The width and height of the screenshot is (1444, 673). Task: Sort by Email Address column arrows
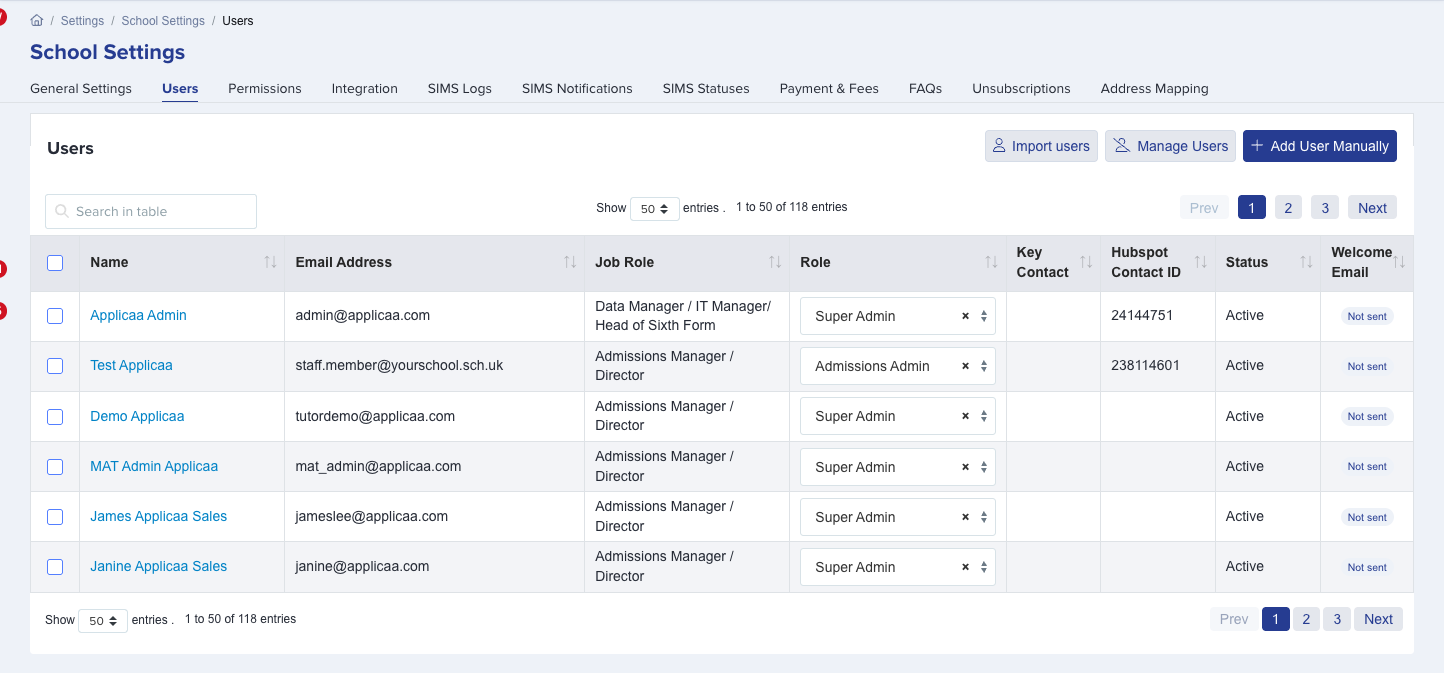(x=570, y=262)
